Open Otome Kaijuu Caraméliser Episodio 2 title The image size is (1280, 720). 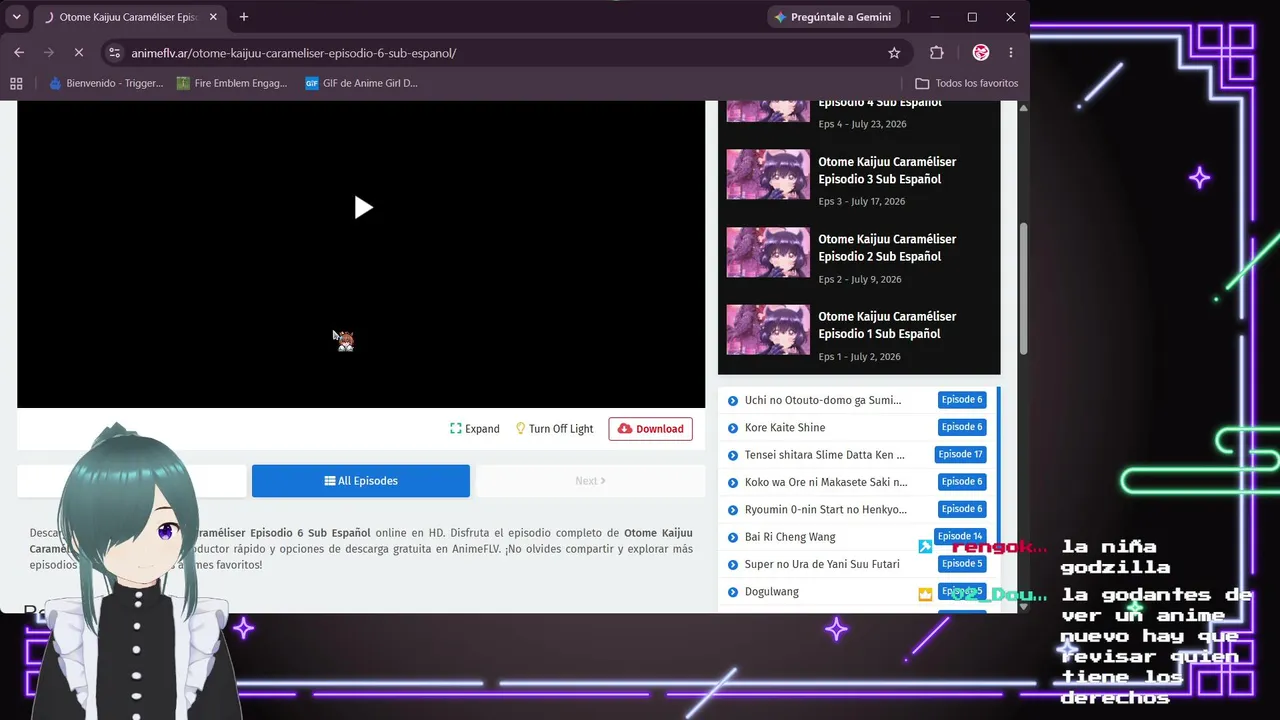(x=887, y=248)
